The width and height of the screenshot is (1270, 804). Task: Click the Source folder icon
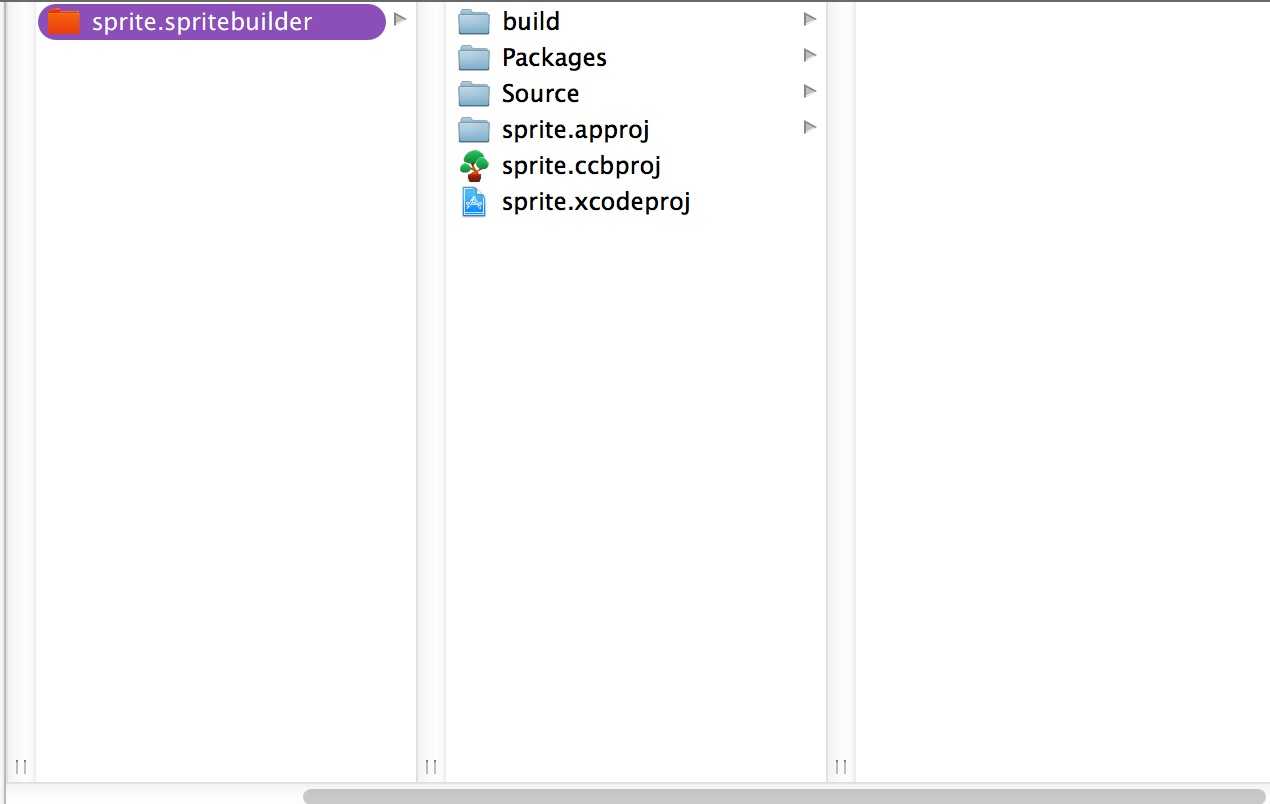[x=474, y=93]
